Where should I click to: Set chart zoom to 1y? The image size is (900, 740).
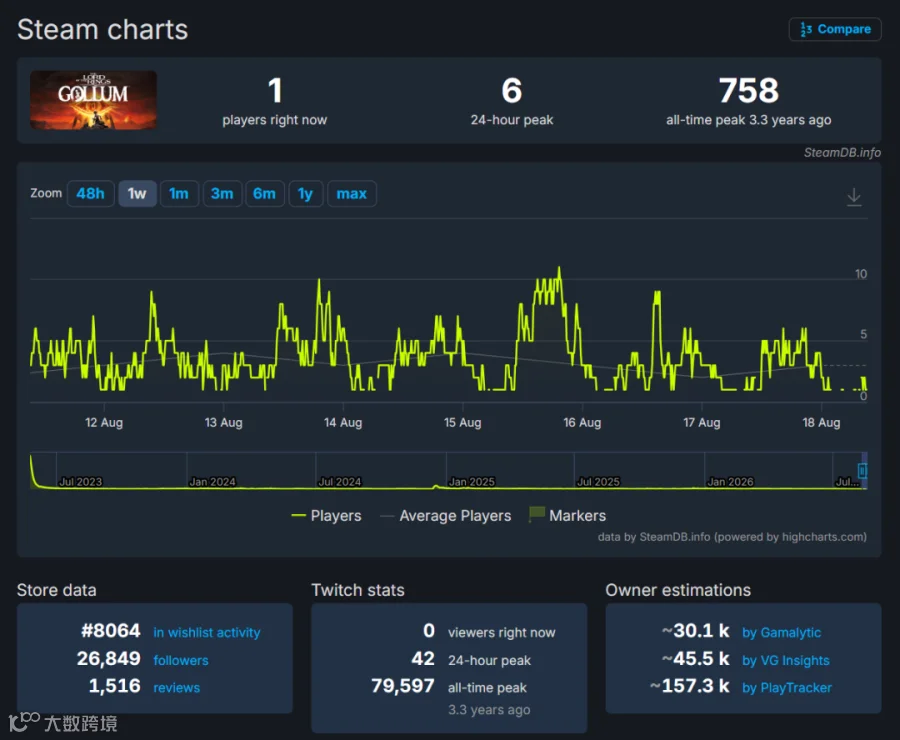coord(305,193)
